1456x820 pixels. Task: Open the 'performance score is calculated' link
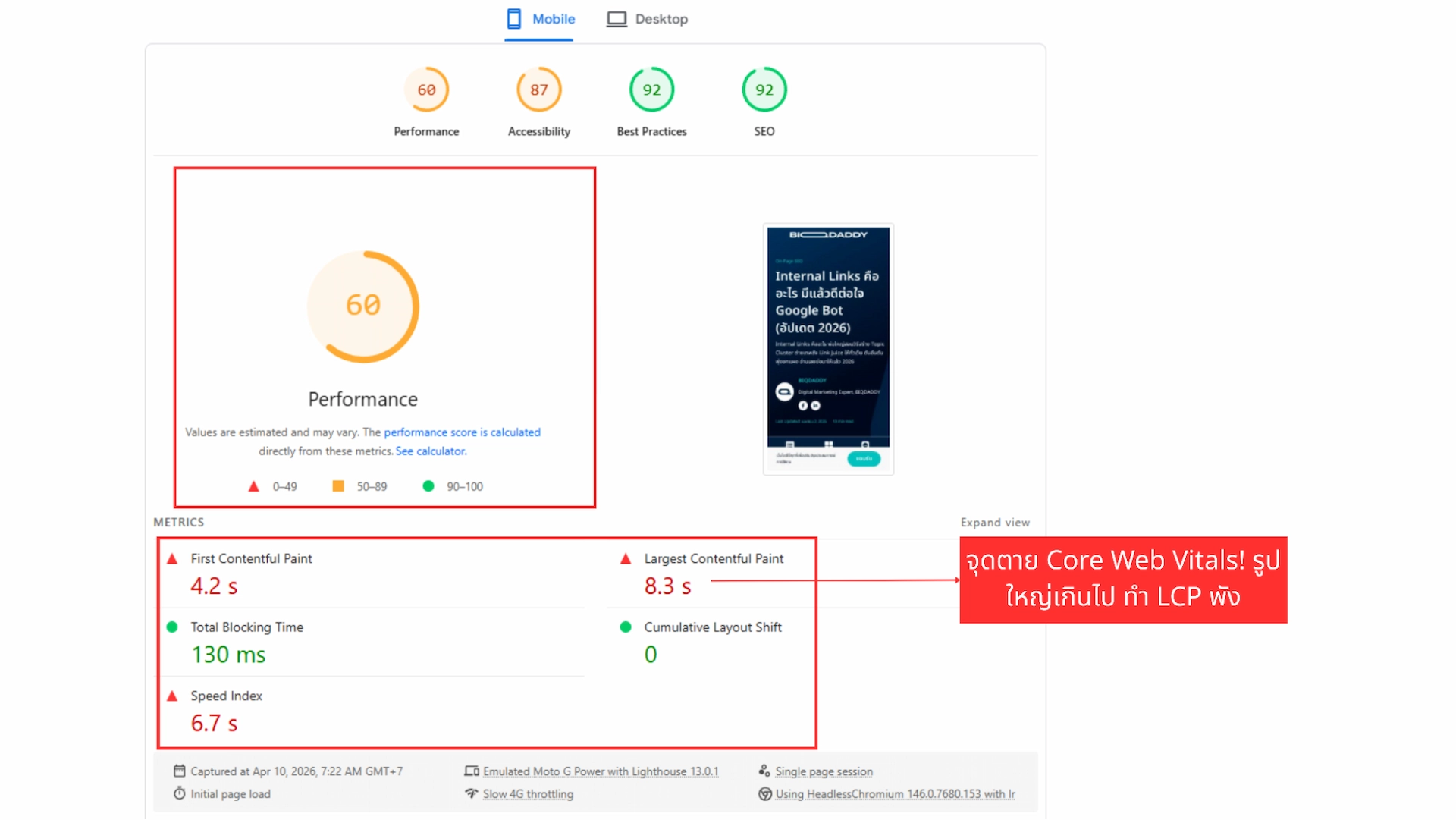[462, 432]
